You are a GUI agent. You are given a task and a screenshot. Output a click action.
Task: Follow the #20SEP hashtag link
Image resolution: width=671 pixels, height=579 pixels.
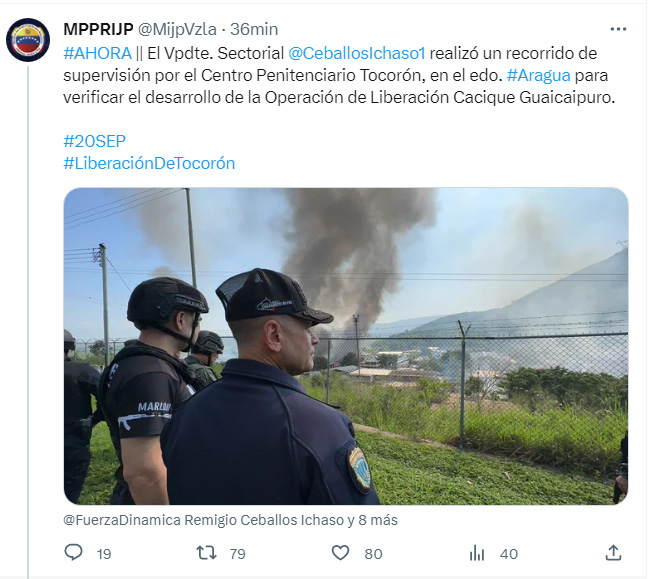(95, 141)
